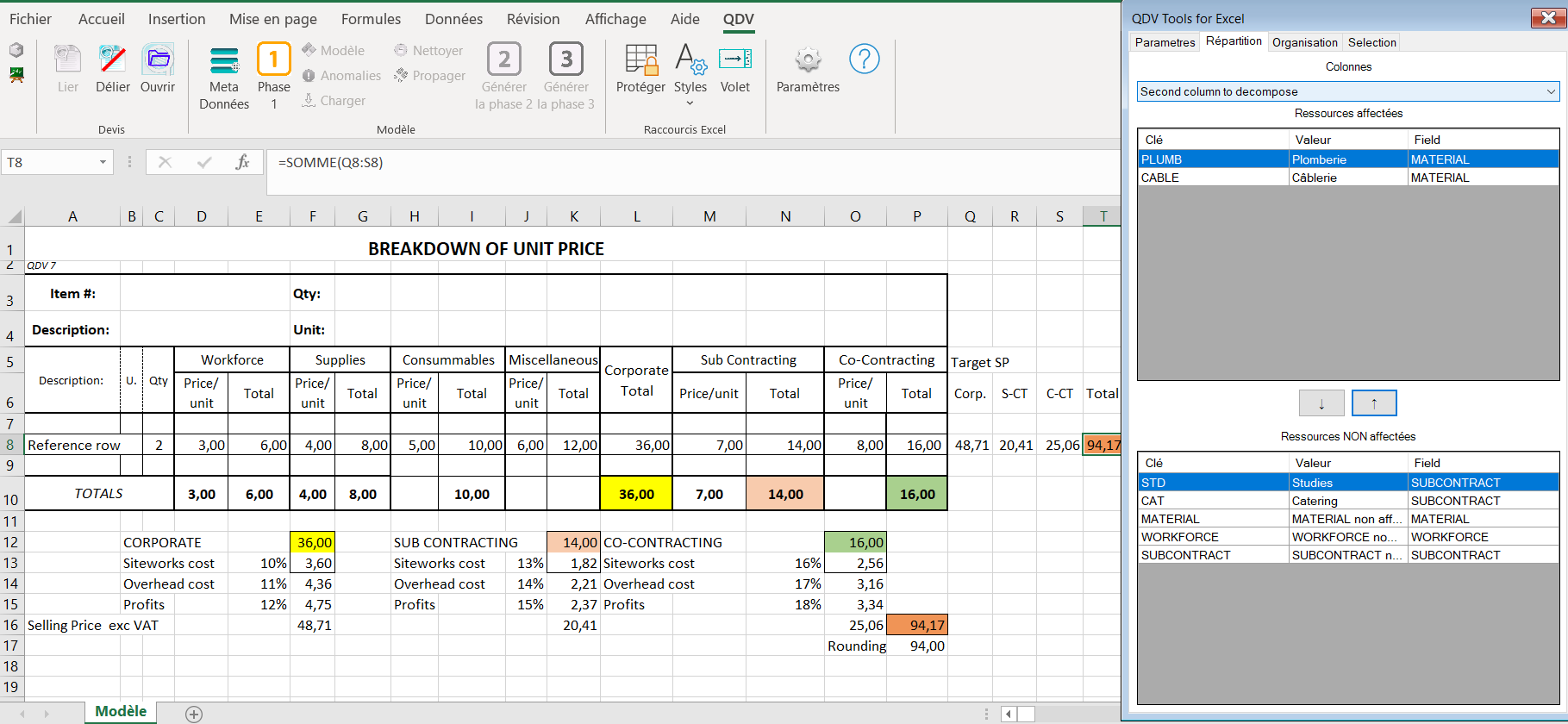Click the up arrow move button
Screen dimensions: 1568x724
(1374, 403)
